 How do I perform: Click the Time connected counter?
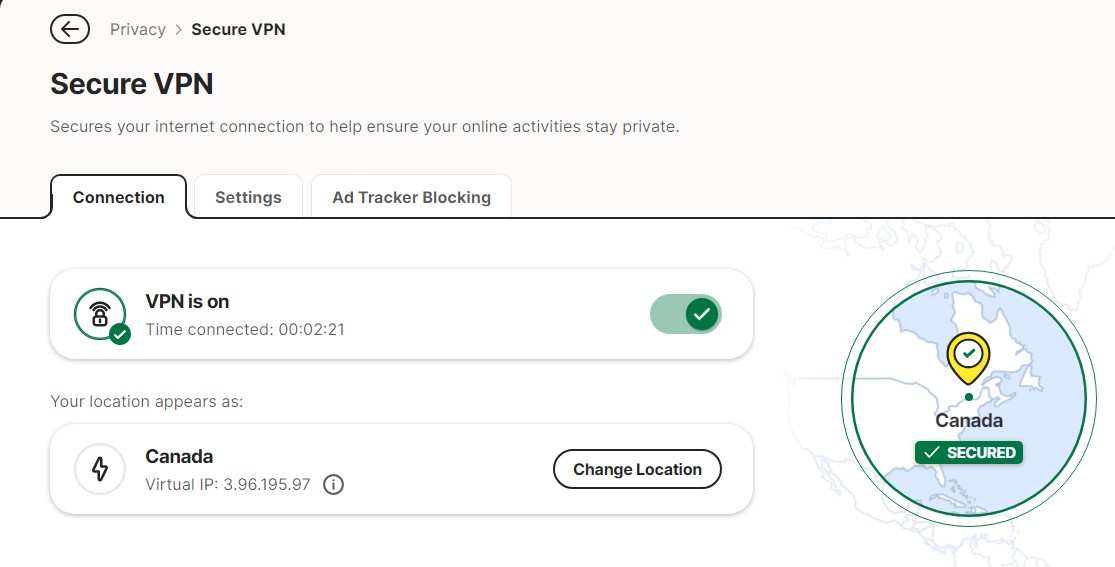pos(245,329)
